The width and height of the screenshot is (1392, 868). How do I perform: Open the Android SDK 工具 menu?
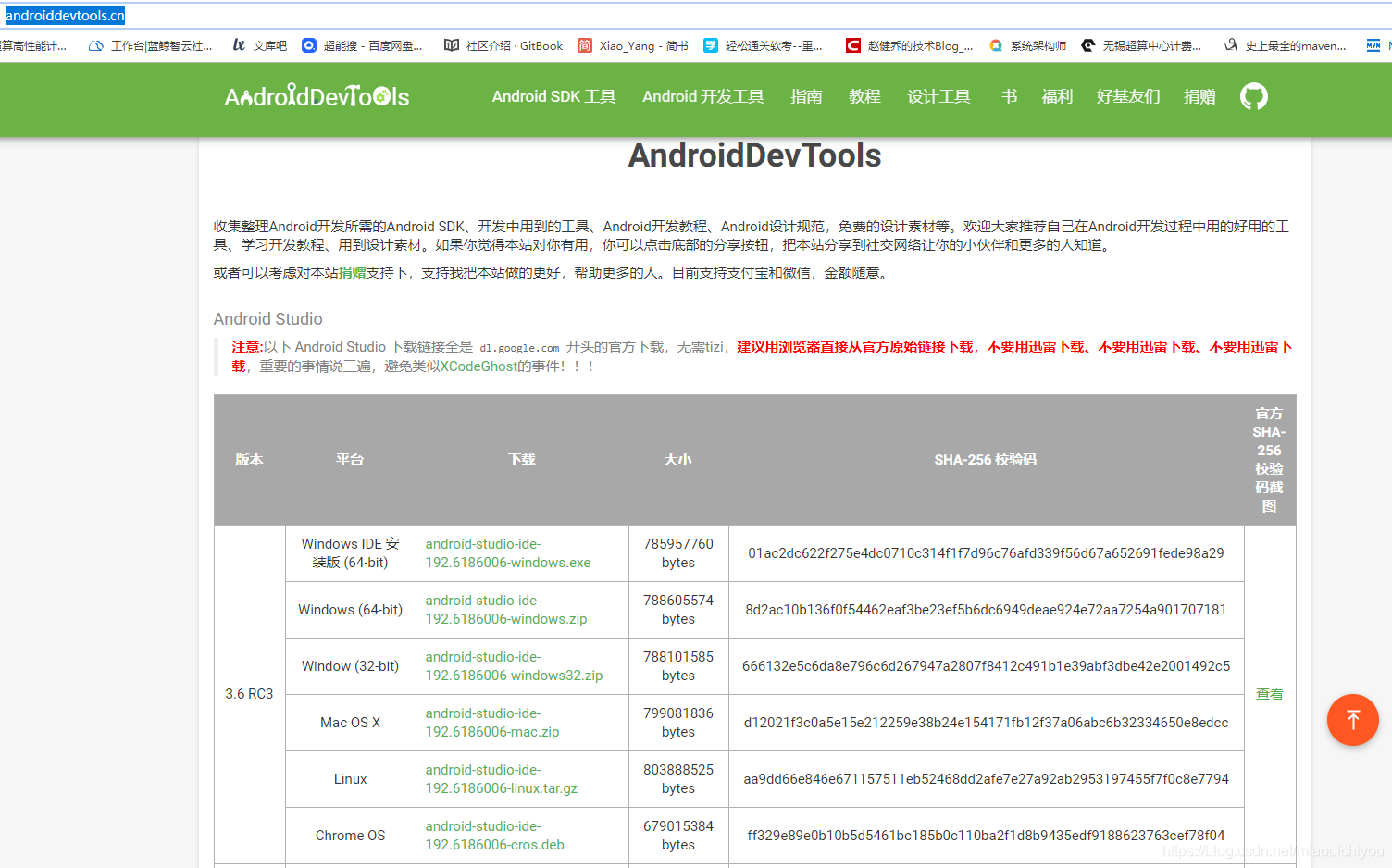[x=553, y=96]
